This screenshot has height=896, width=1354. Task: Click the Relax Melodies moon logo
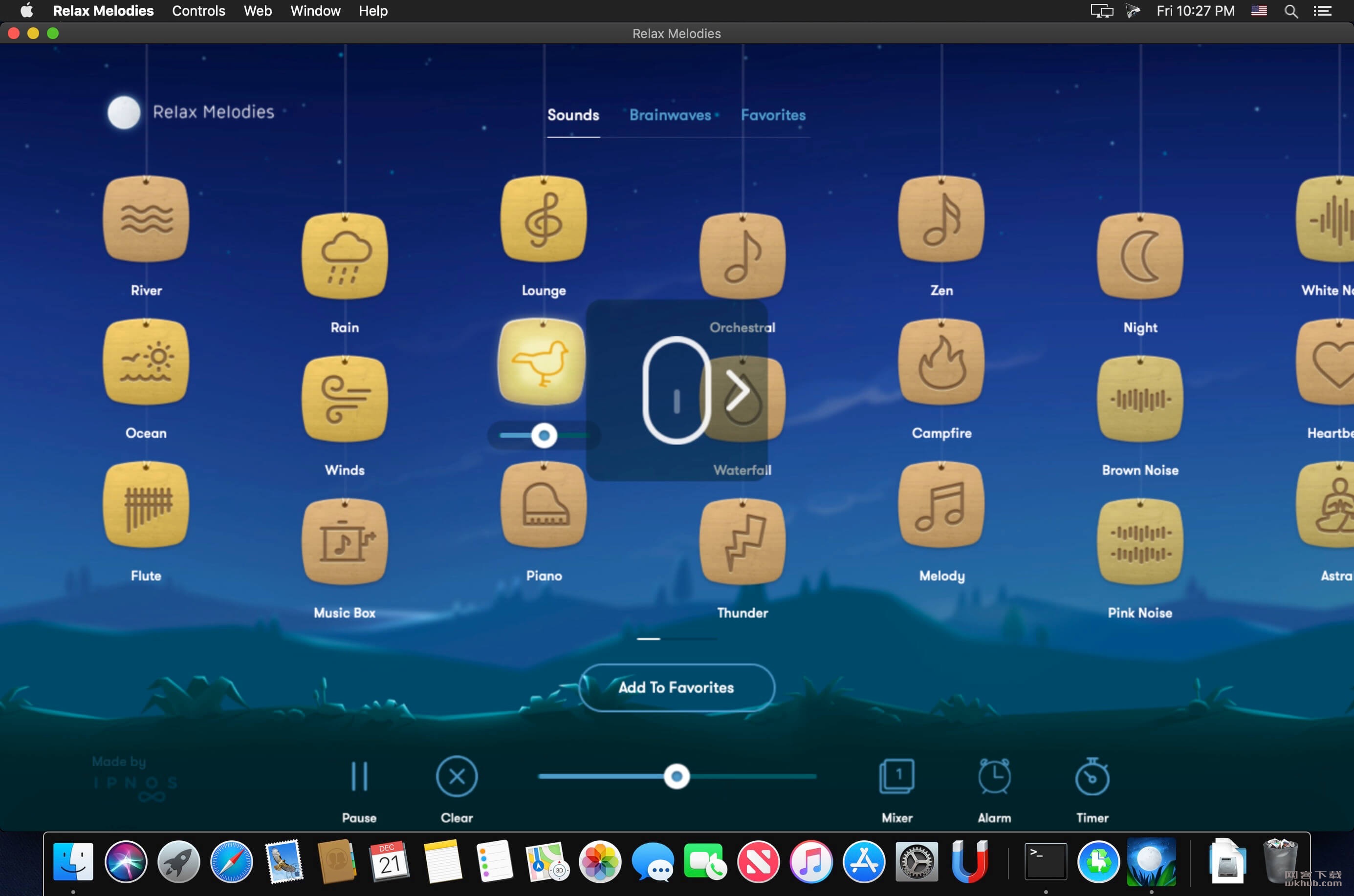pos(124,112)
